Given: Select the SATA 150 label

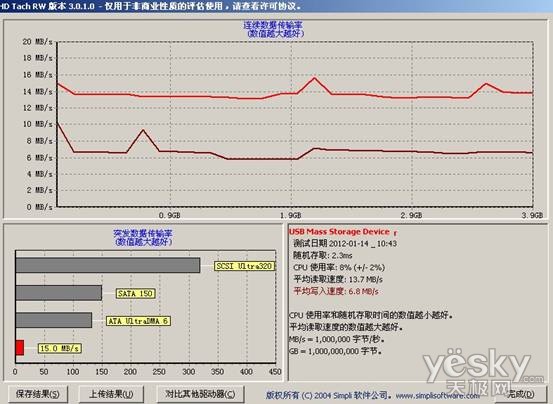Looking at the screenshot, I should tap(135, 293).
